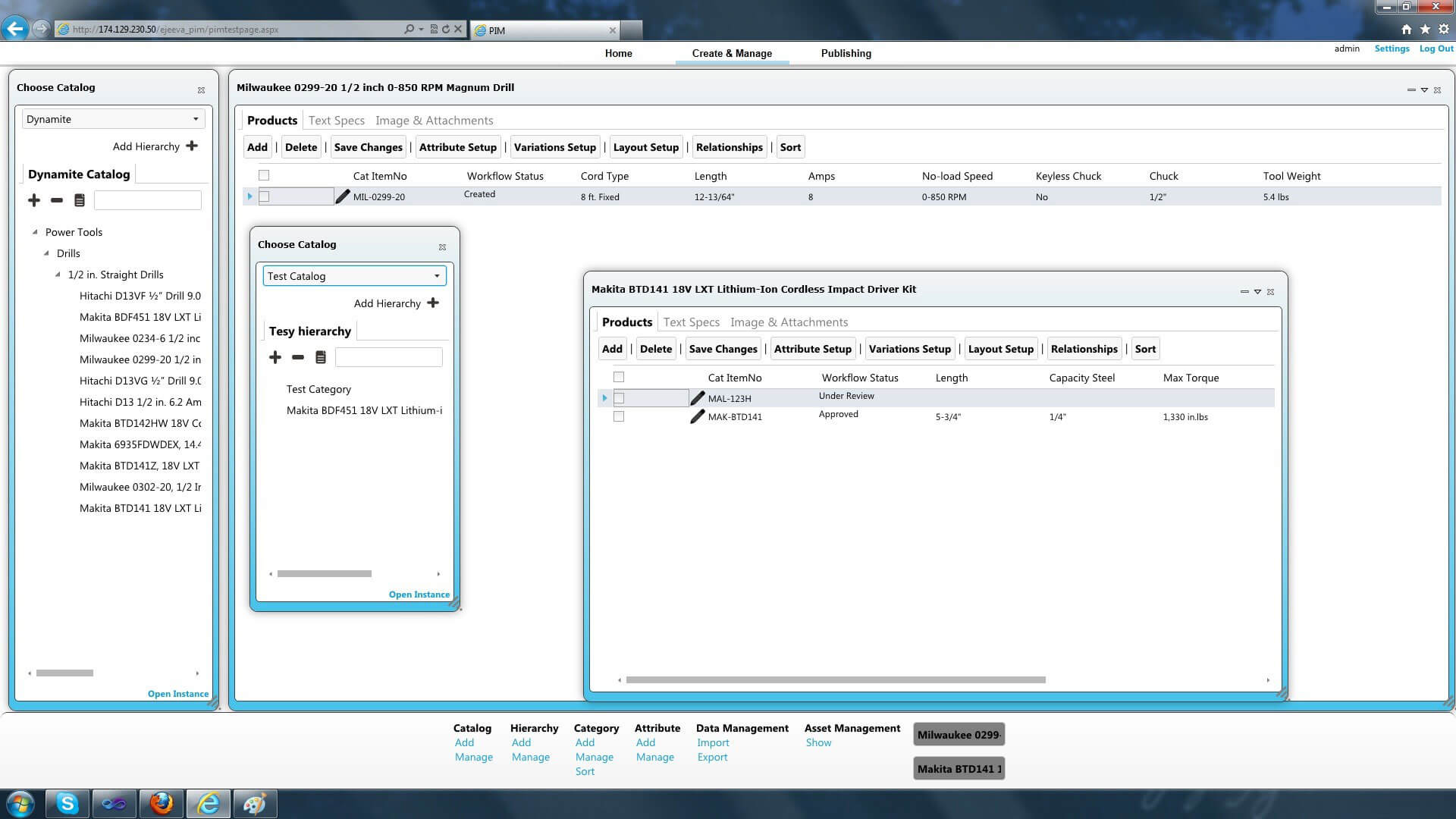Image resolution: width=1456 pixels, height=819 pixels.
Task: Check the MAK-BTD141 row checkbox
Action: point(619,416)
